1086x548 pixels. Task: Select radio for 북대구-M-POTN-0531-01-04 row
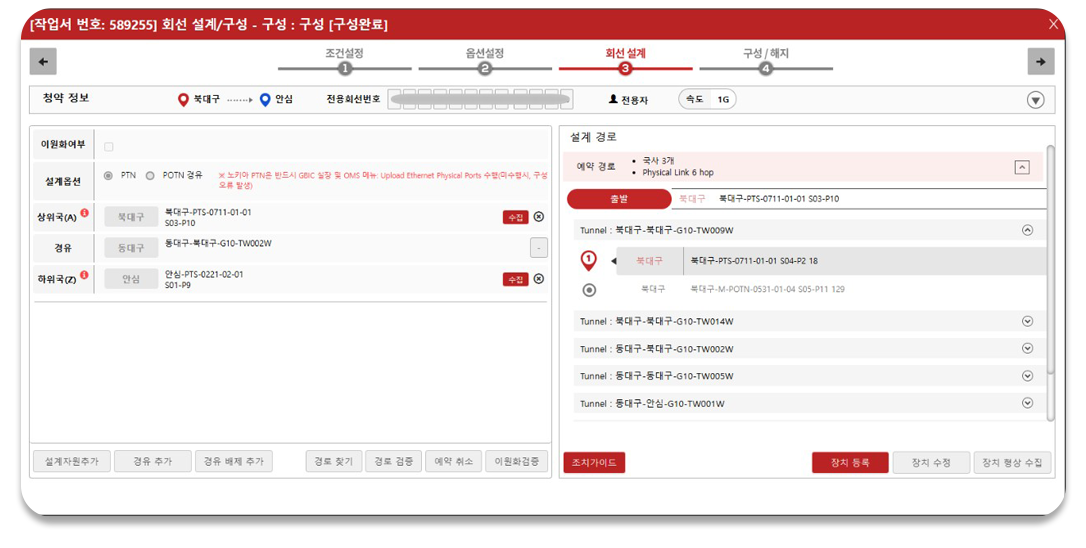[589, 290]
